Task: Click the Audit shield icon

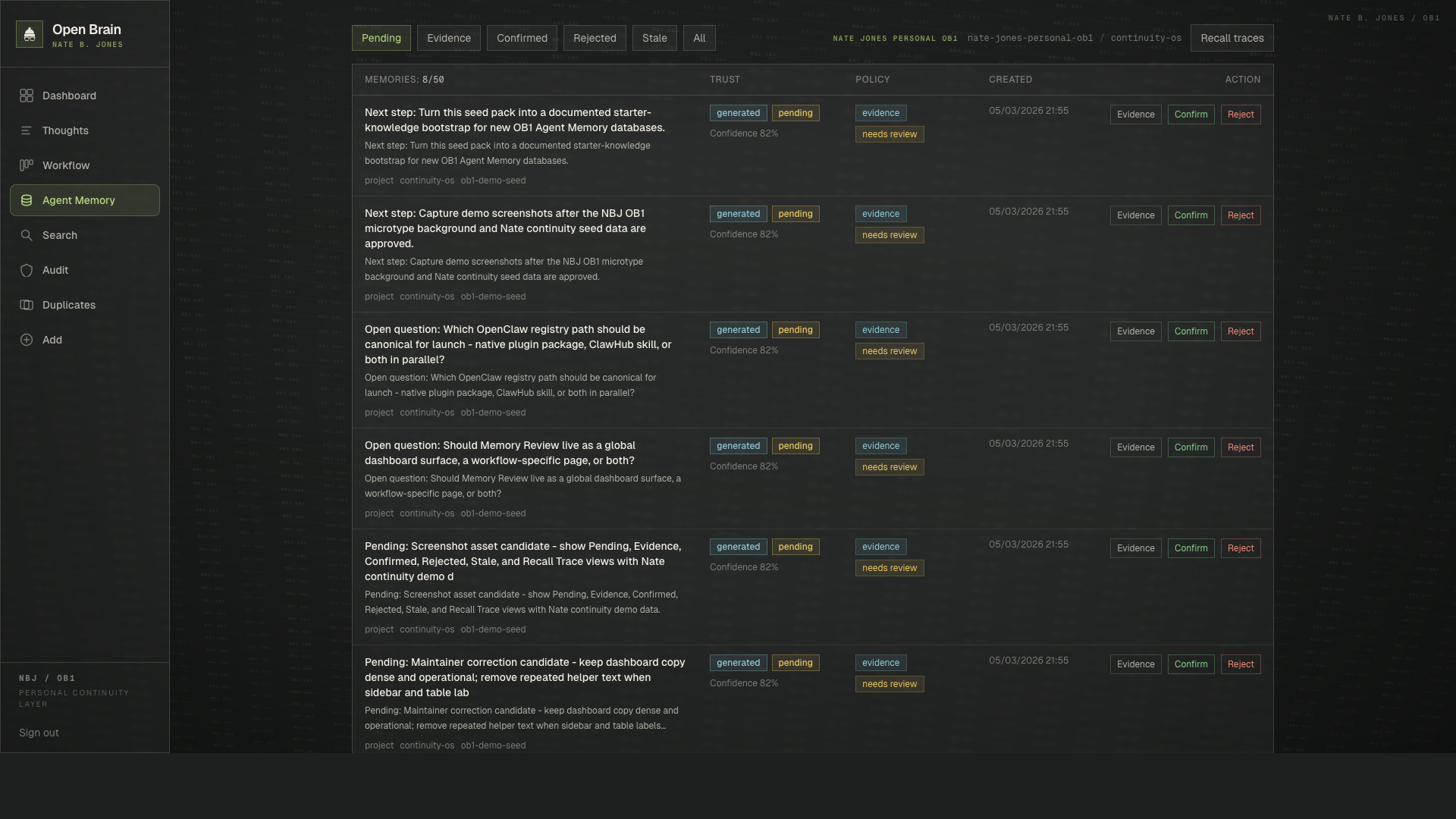Action: pyautogui.click(x=27, y=270)
